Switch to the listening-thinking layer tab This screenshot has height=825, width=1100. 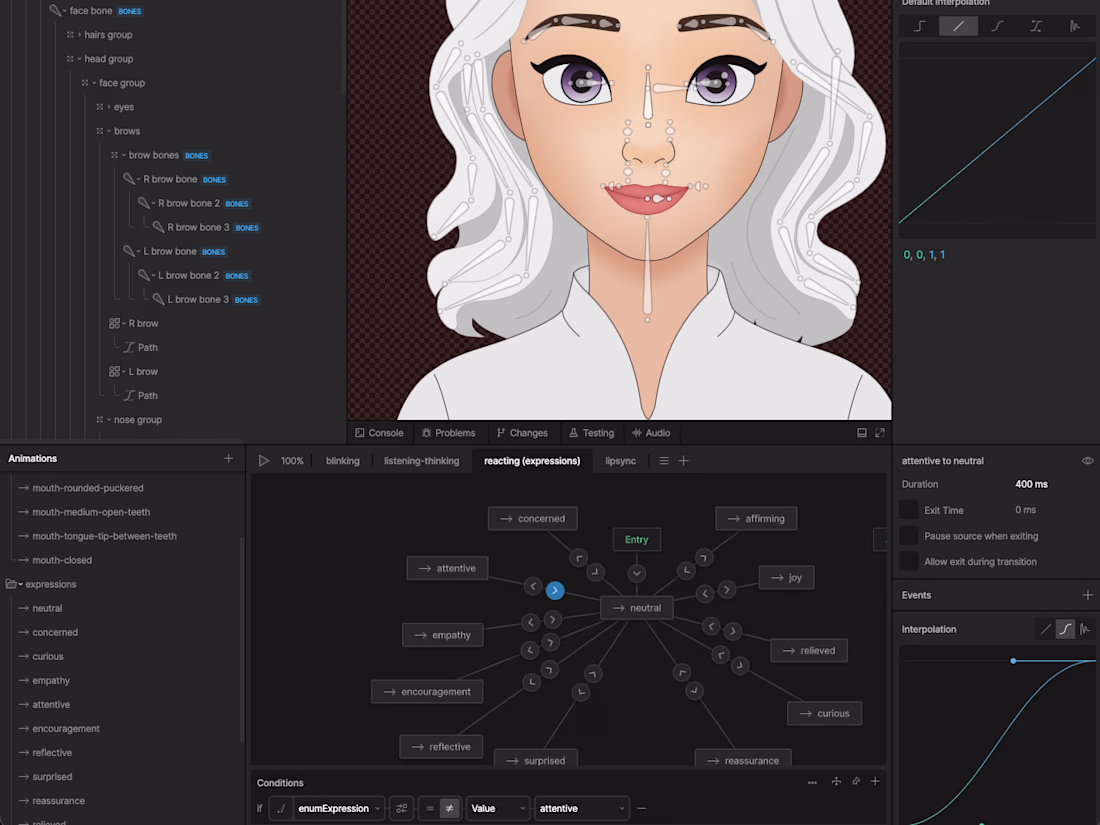coord(421,461)
